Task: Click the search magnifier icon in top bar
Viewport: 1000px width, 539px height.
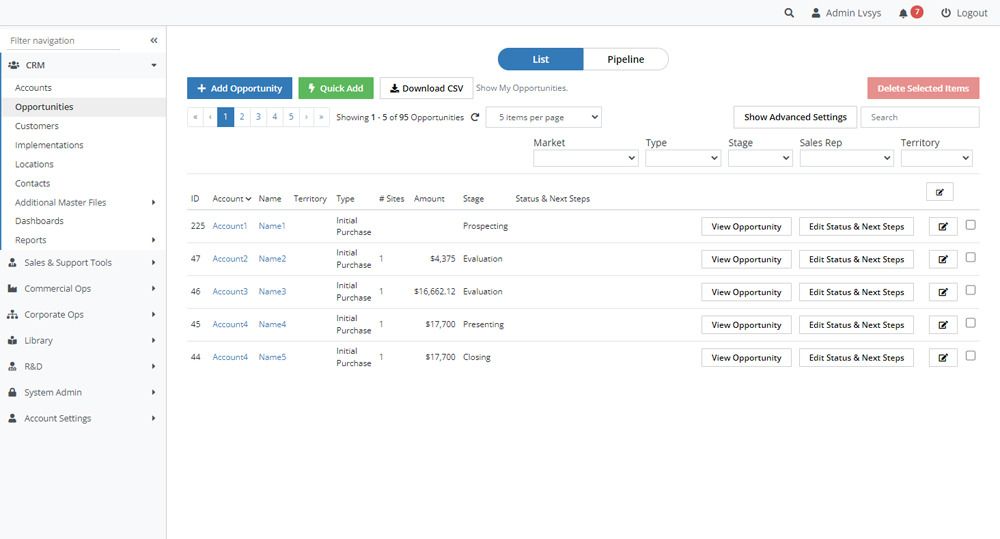Action: click(x=789, y=13)
